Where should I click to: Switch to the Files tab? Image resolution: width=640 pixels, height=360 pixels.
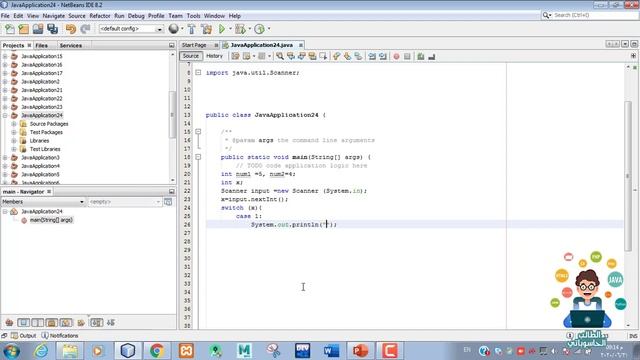click(x=41, y=45)
